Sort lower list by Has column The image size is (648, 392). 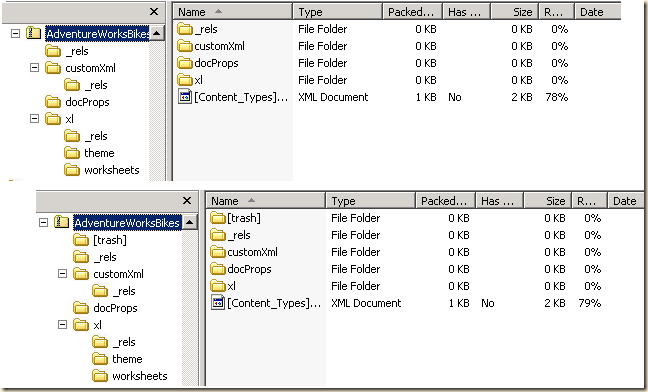click(499, 201)
